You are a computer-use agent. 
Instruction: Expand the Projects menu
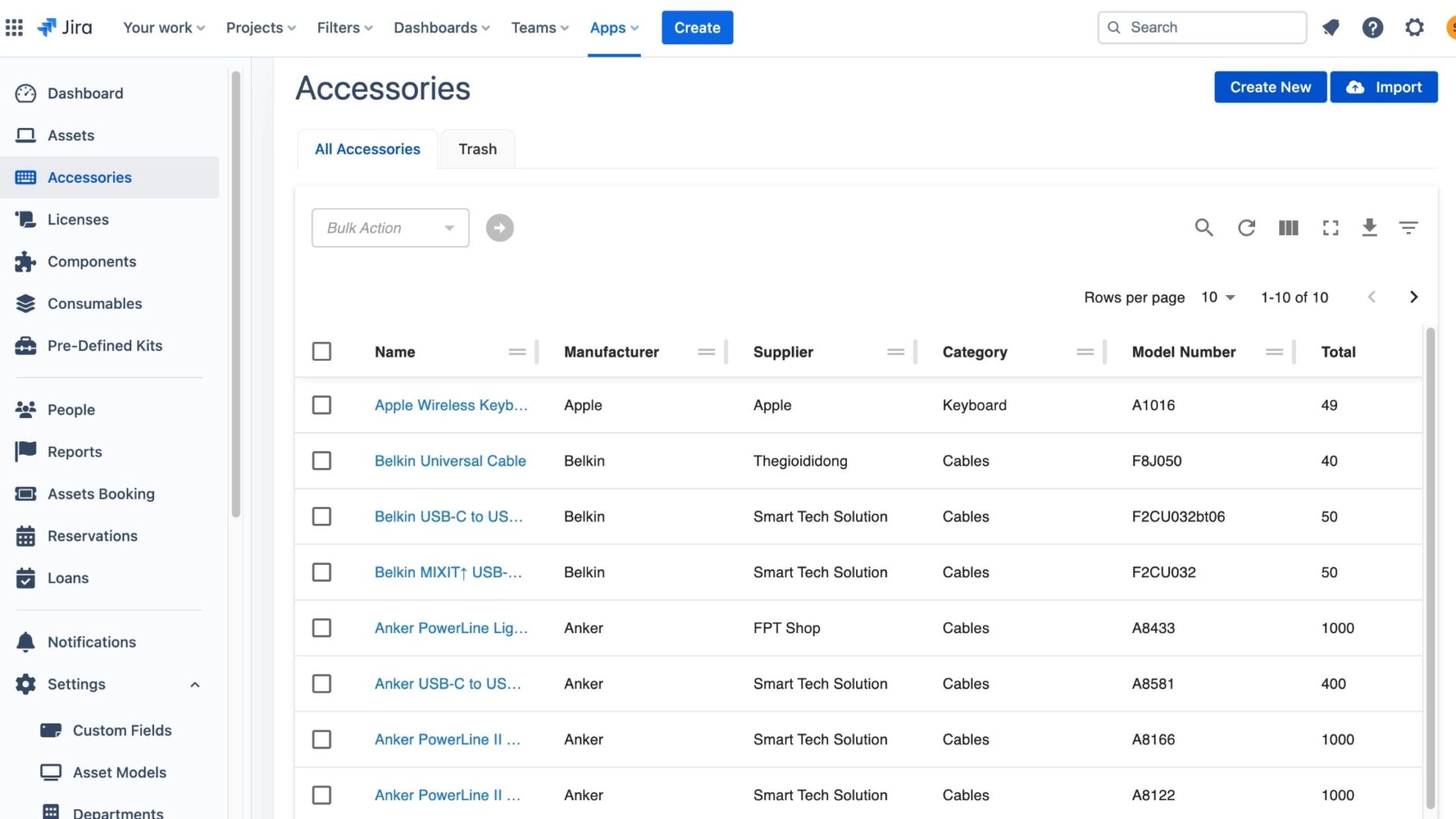[261, 27]
